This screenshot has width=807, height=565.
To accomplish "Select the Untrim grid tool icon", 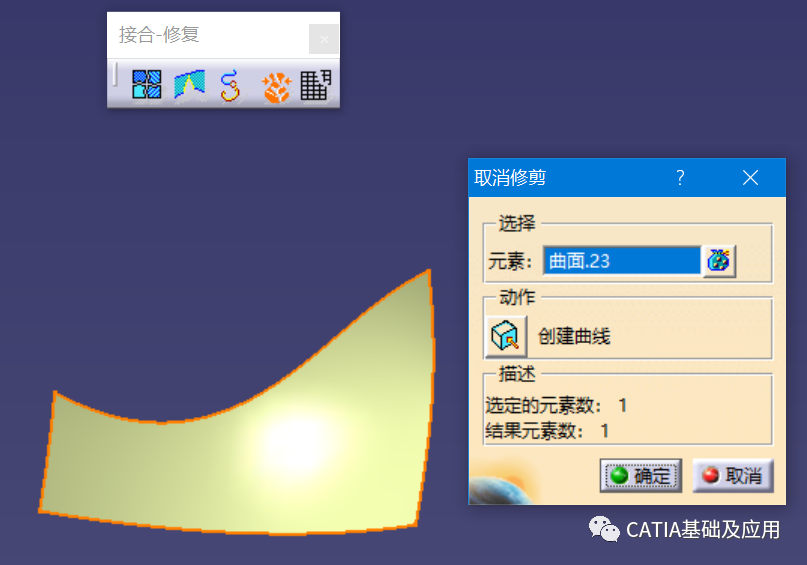I will click(x=315, y=85).
